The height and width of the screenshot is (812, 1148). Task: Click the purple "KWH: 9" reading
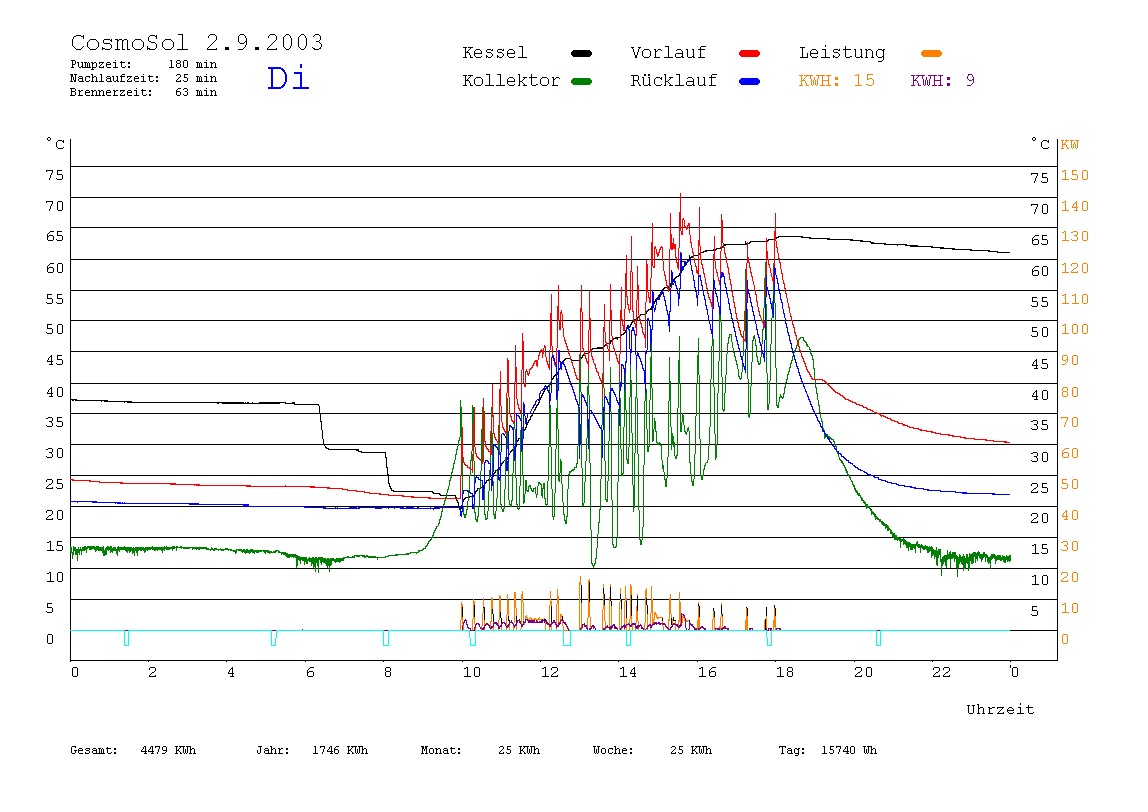(x=943, y=81)
